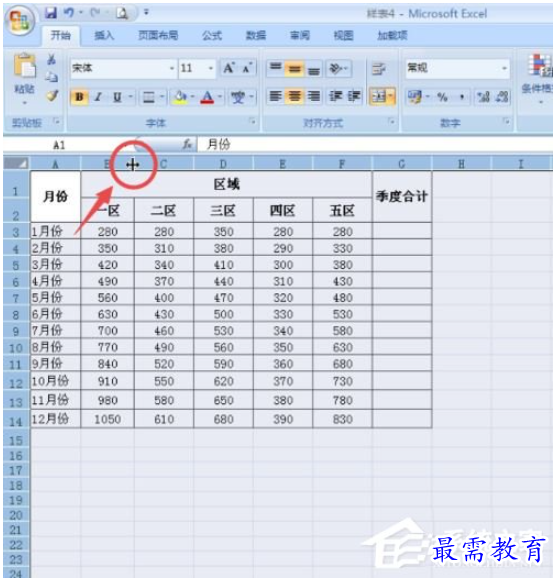Expand the fill color dropdown arrow

(192, 97)
